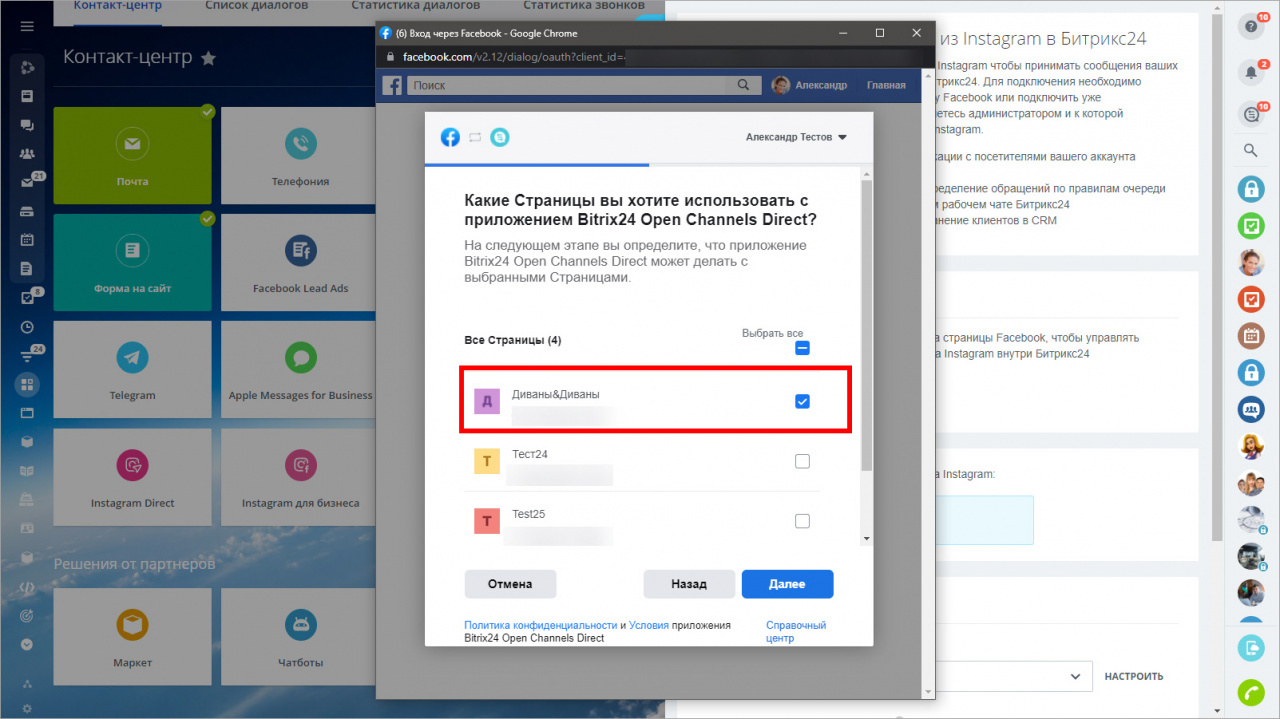Click the НАСТРОИТЬ button
This screenshot has width=1280, height=719.
click(1134, 676)
